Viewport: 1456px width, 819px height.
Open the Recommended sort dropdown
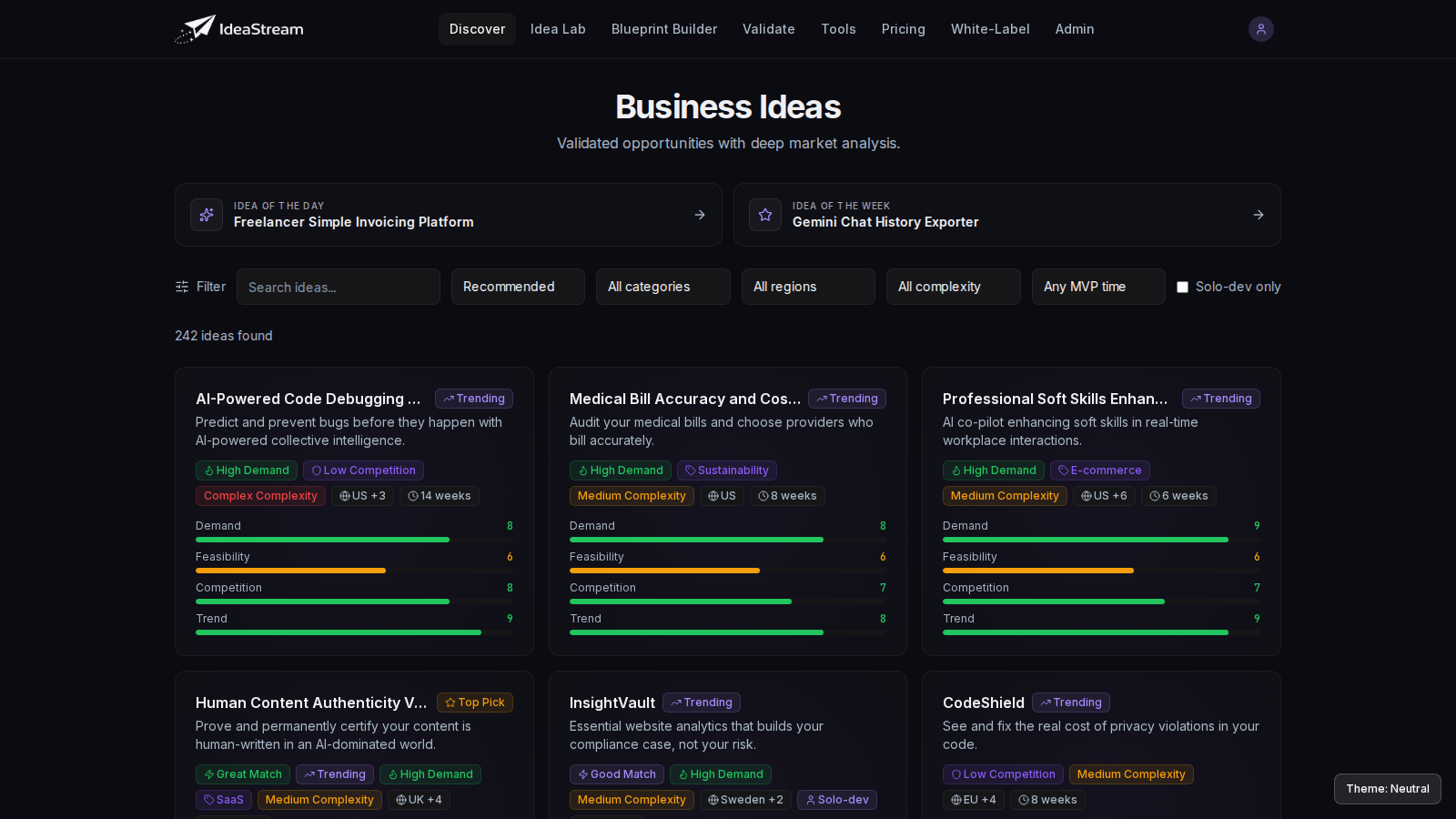coord(518,287)
